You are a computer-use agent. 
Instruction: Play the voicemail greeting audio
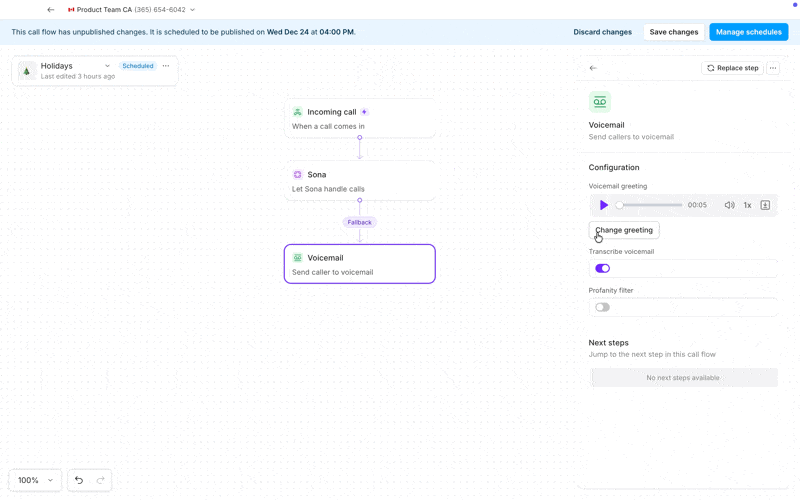604,205
